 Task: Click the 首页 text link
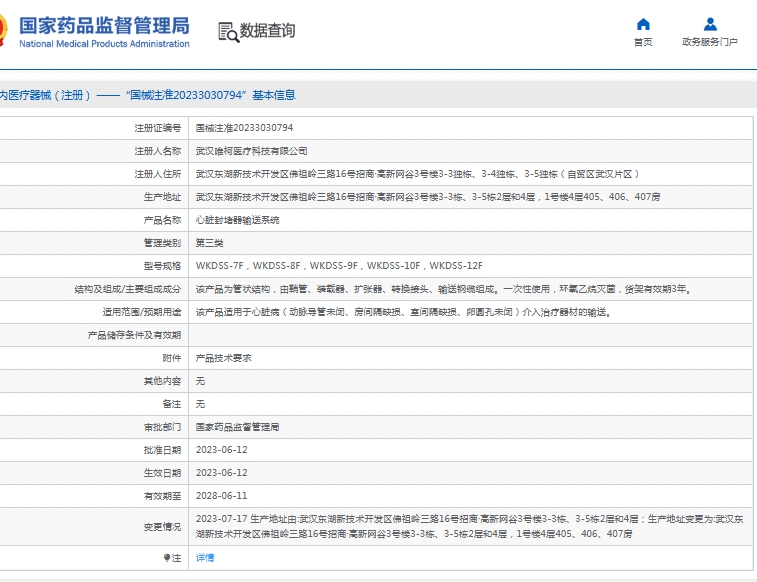coord(643,42)
